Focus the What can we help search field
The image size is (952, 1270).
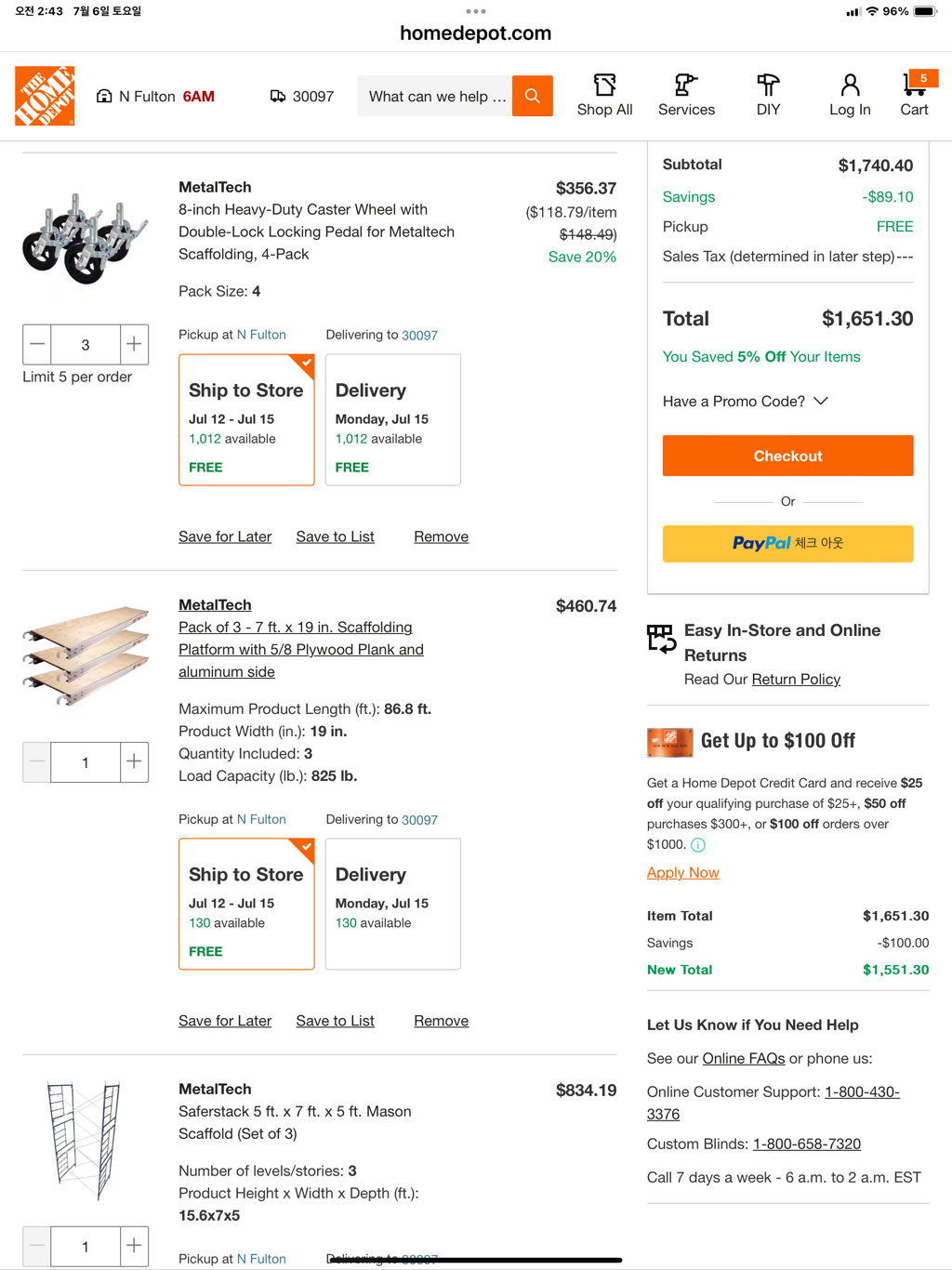coord(435,97)
